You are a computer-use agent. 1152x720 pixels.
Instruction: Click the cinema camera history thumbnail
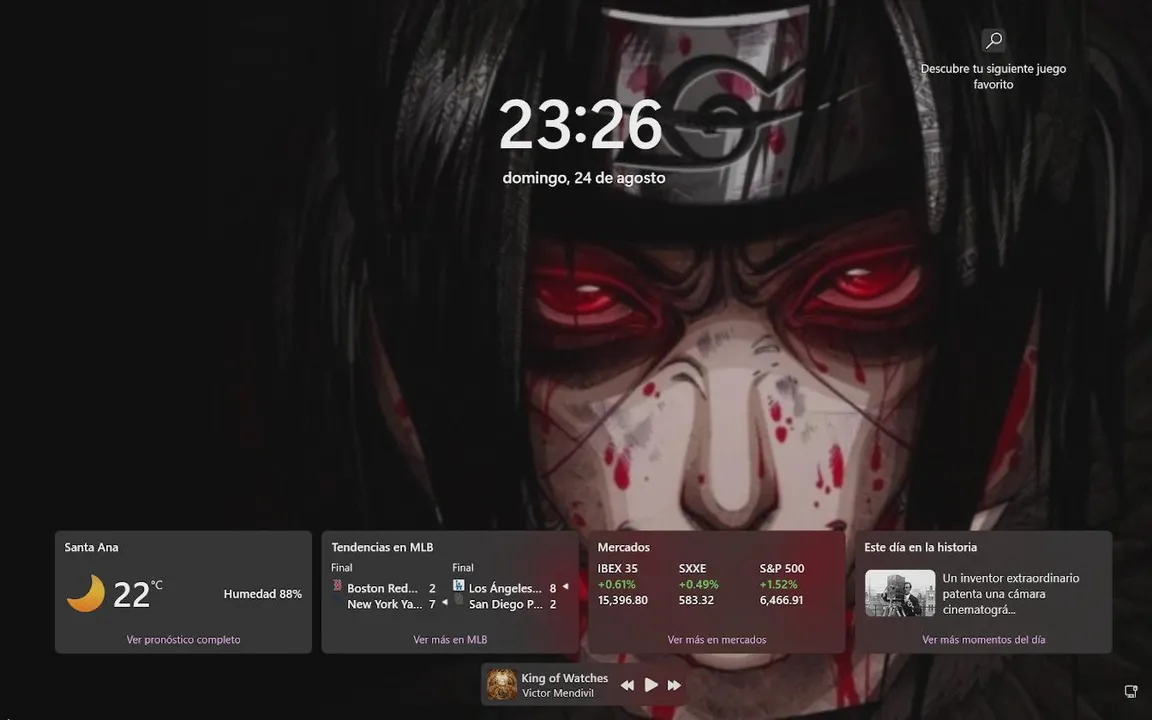tap(899, 593)
